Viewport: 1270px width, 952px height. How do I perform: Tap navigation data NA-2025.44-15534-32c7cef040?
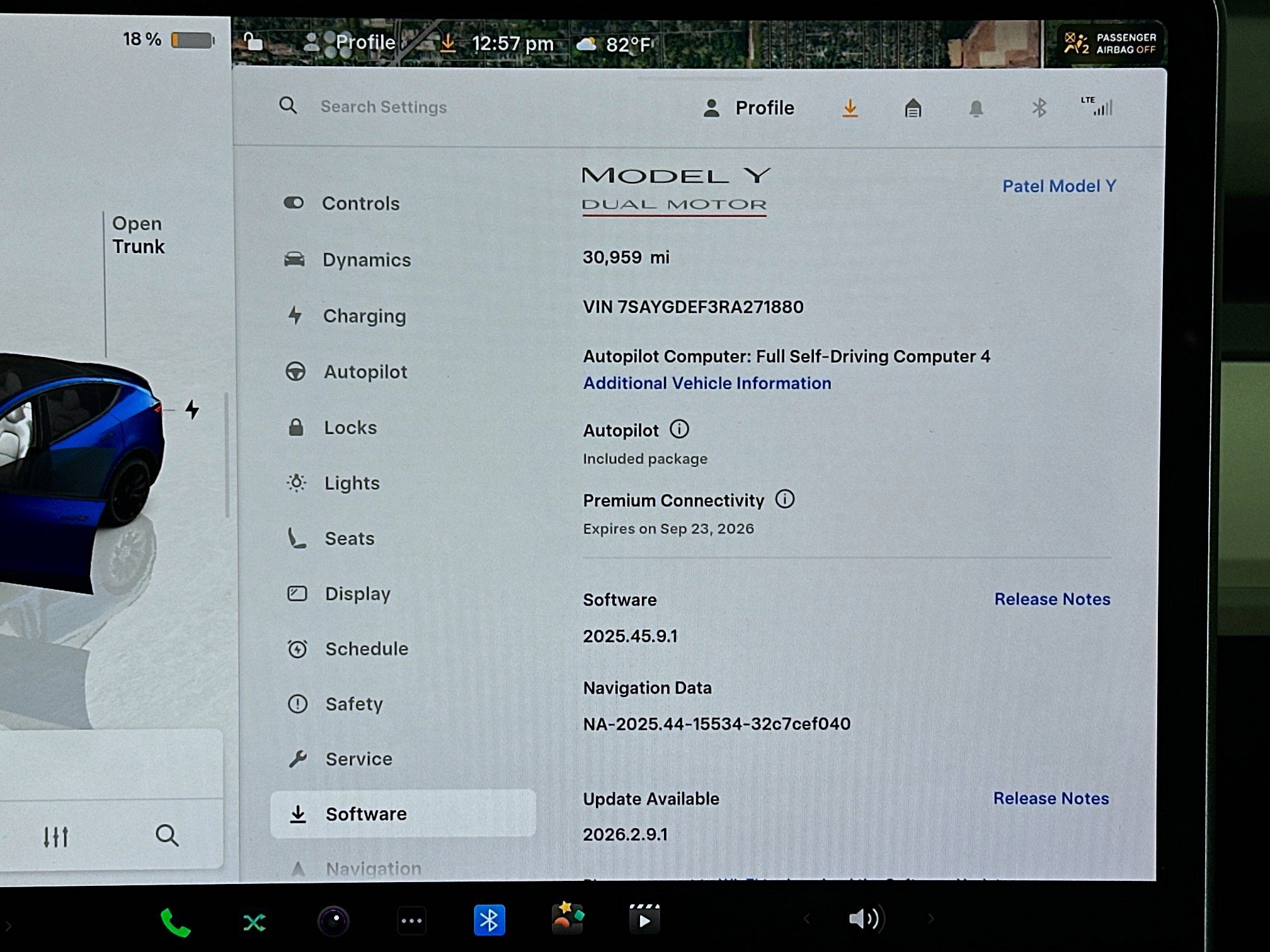point(716,723)
